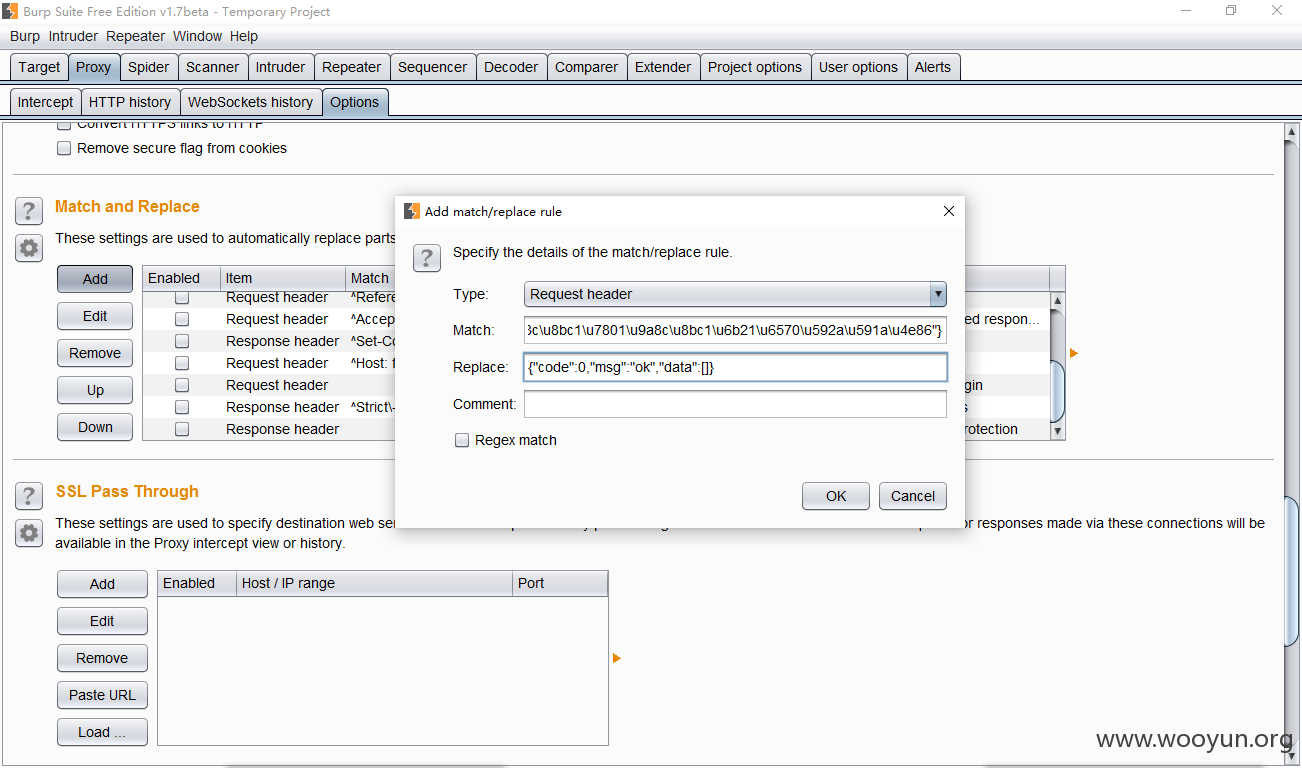Click orange arrow beside Match and Replace table
Image resolution: width=1302 pixels, height=768 pixels.
1074,353
